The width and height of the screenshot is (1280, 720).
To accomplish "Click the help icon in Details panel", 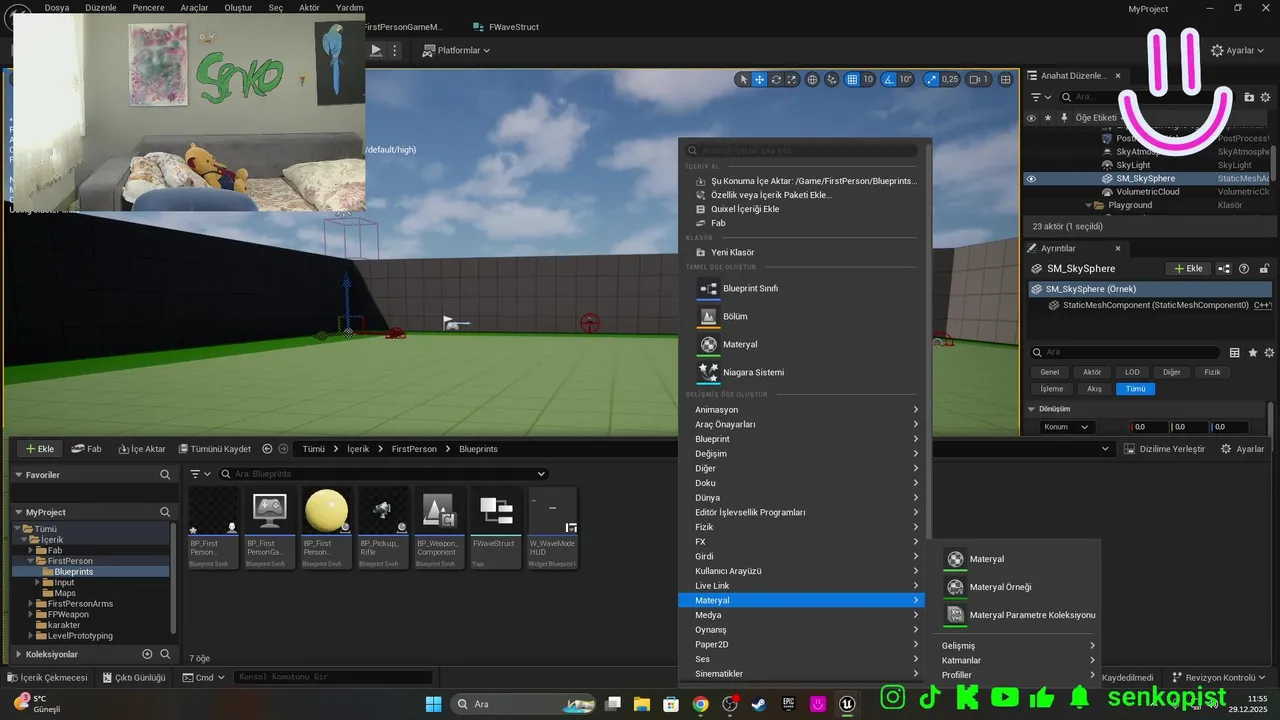I will [x=1244, y=269].
